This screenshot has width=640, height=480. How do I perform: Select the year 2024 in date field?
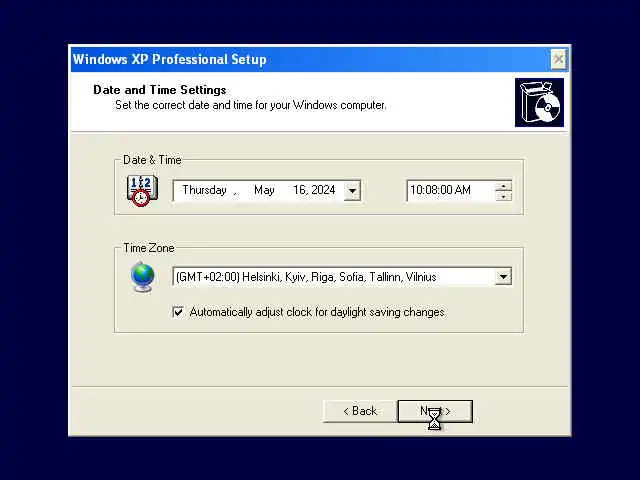[x=323, y=190]
